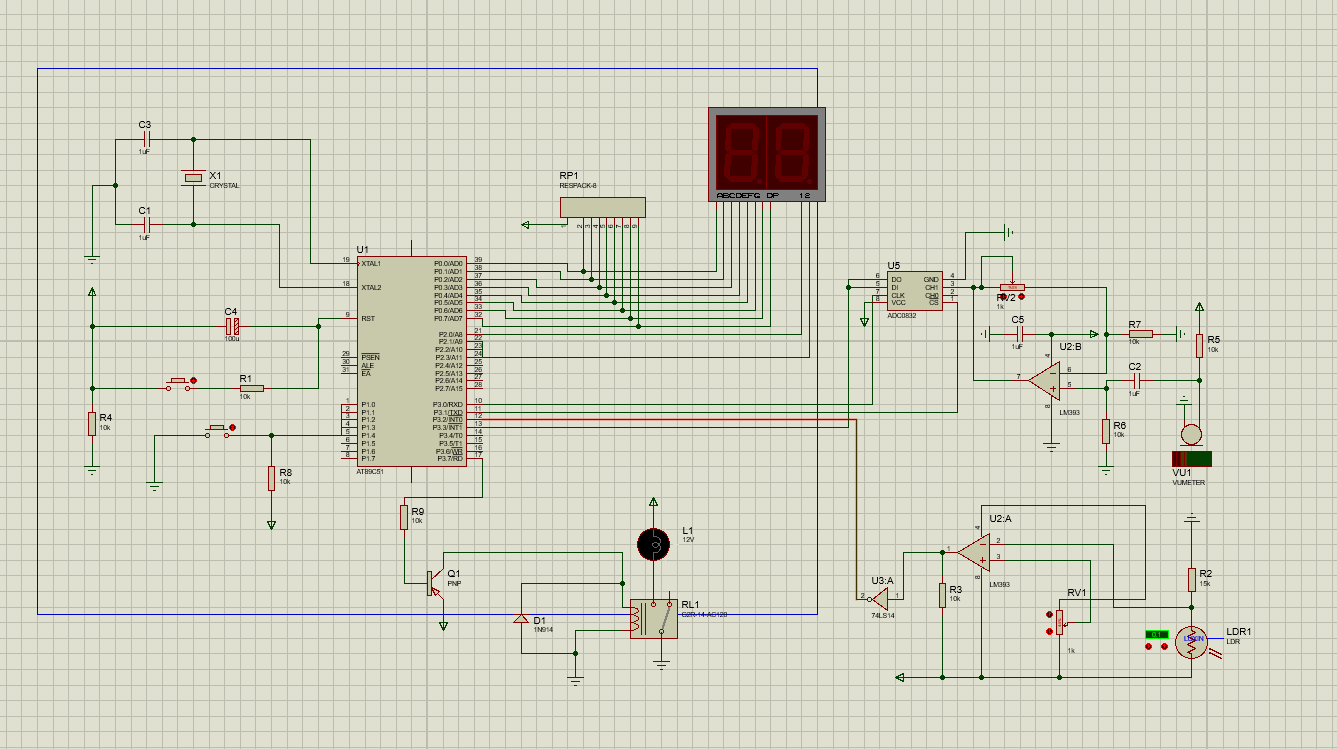Click right red dot beside LDR1
Image resolution: width=1337 pixels, height=749 pixels.
tap(1166, 647)
